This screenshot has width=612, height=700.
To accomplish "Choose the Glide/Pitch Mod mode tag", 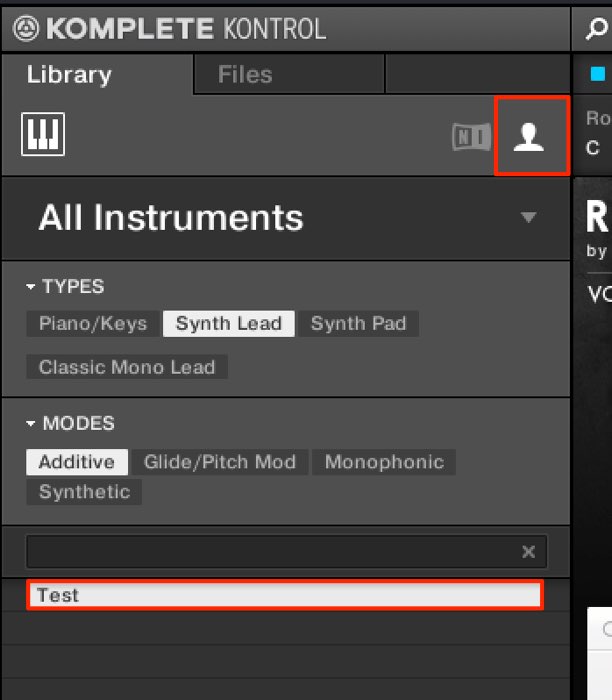I will tap(220, 462).
